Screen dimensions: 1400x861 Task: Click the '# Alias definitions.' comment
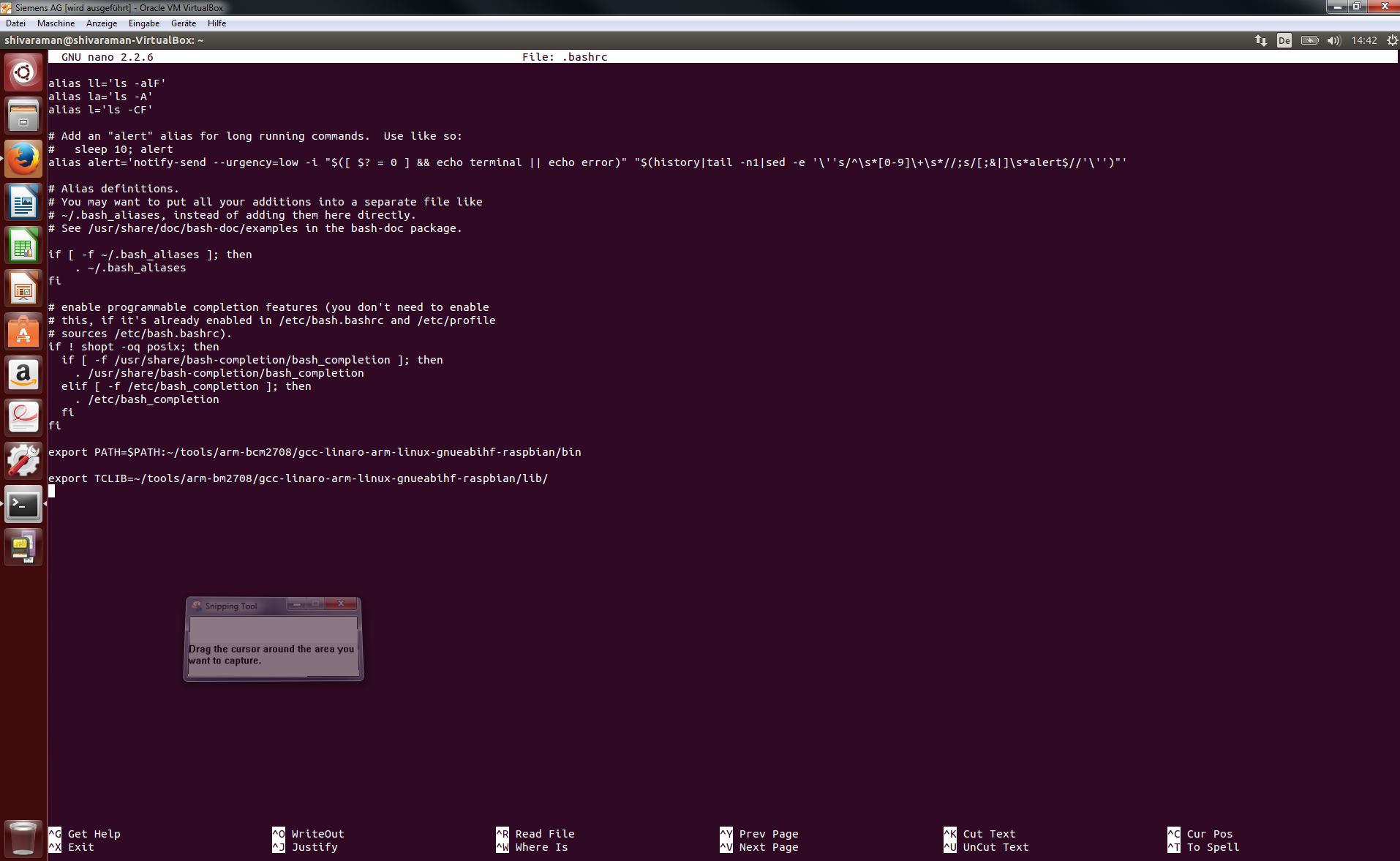(113, 189)
